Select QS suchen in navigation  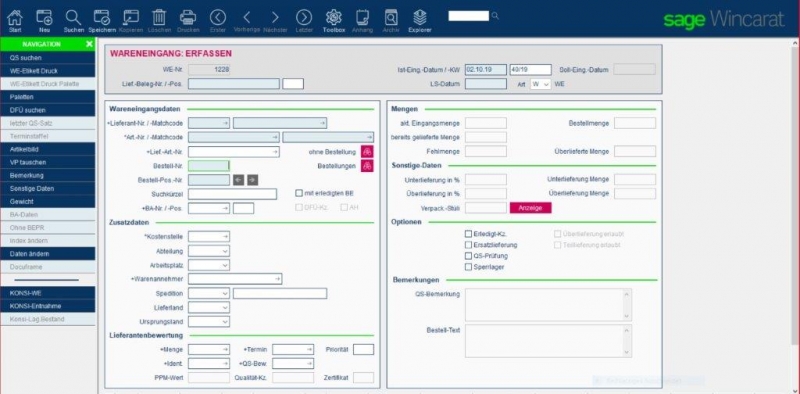click(47, 58)
